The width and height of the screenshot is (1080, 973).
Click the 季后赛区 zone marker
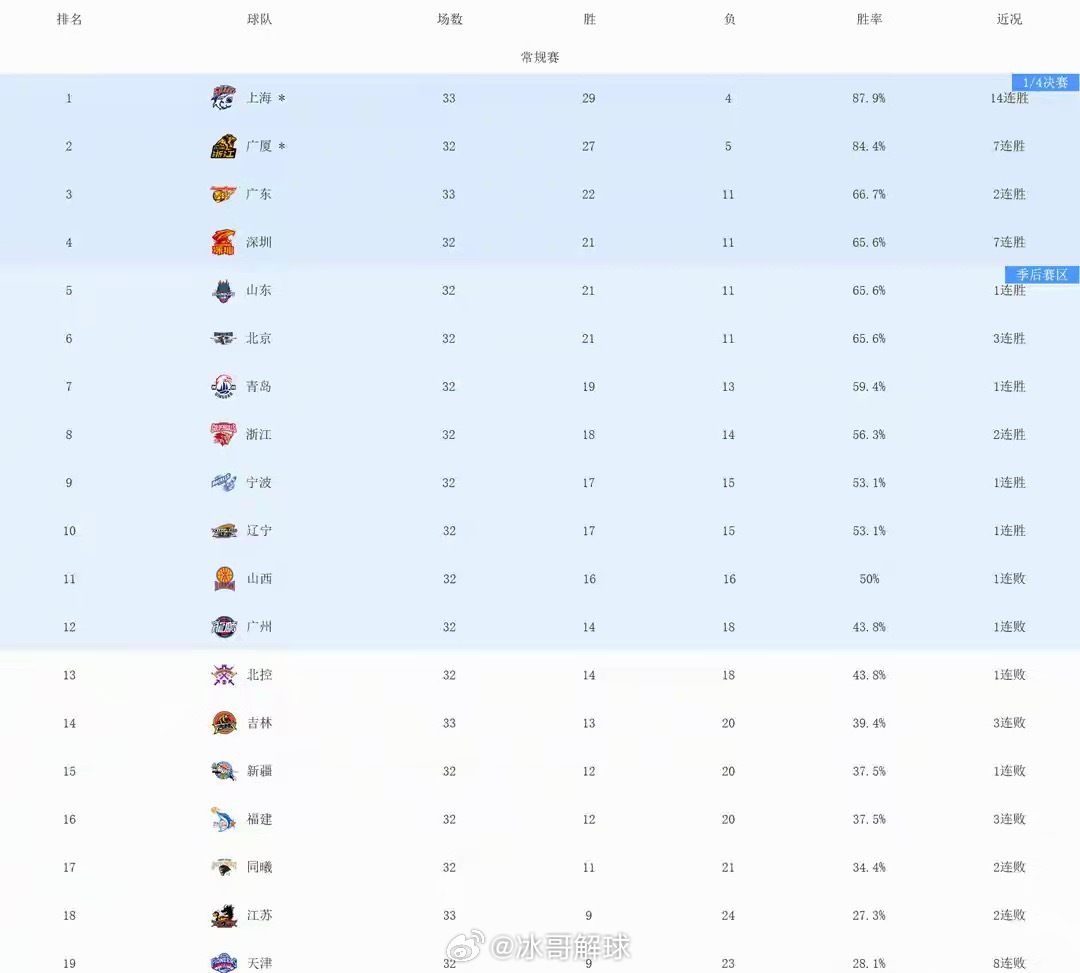[x=1041, y=274]
